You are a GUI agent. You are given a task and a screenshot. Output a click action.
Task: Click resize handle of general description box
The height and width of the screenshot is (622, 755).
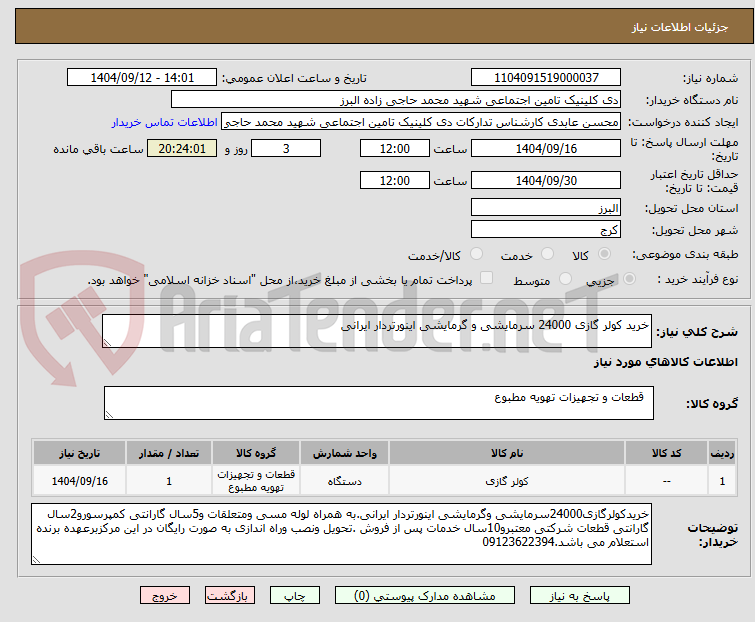[107, 342]
